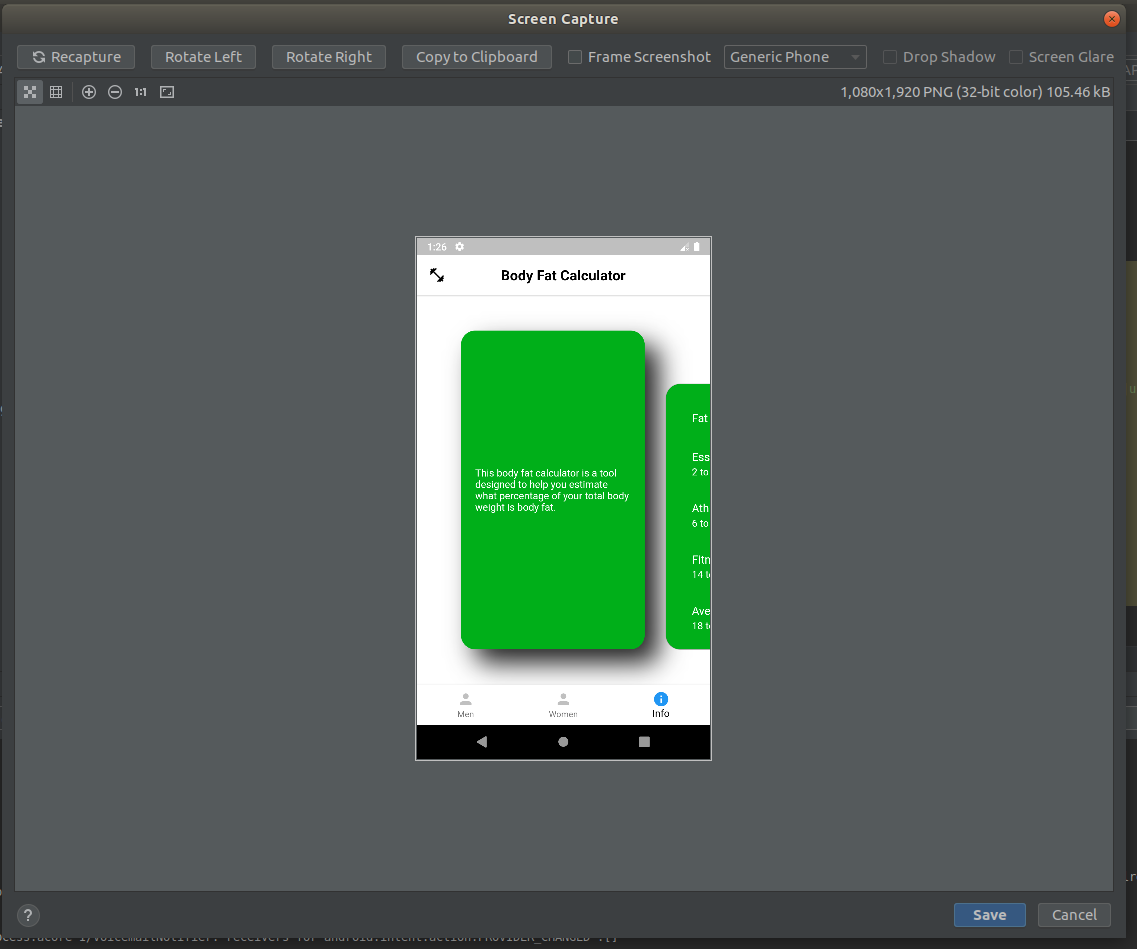This screenshot has height=949, width=1137.
Task: Tap the Info tab's blue info icon
Action: point(660,700)
